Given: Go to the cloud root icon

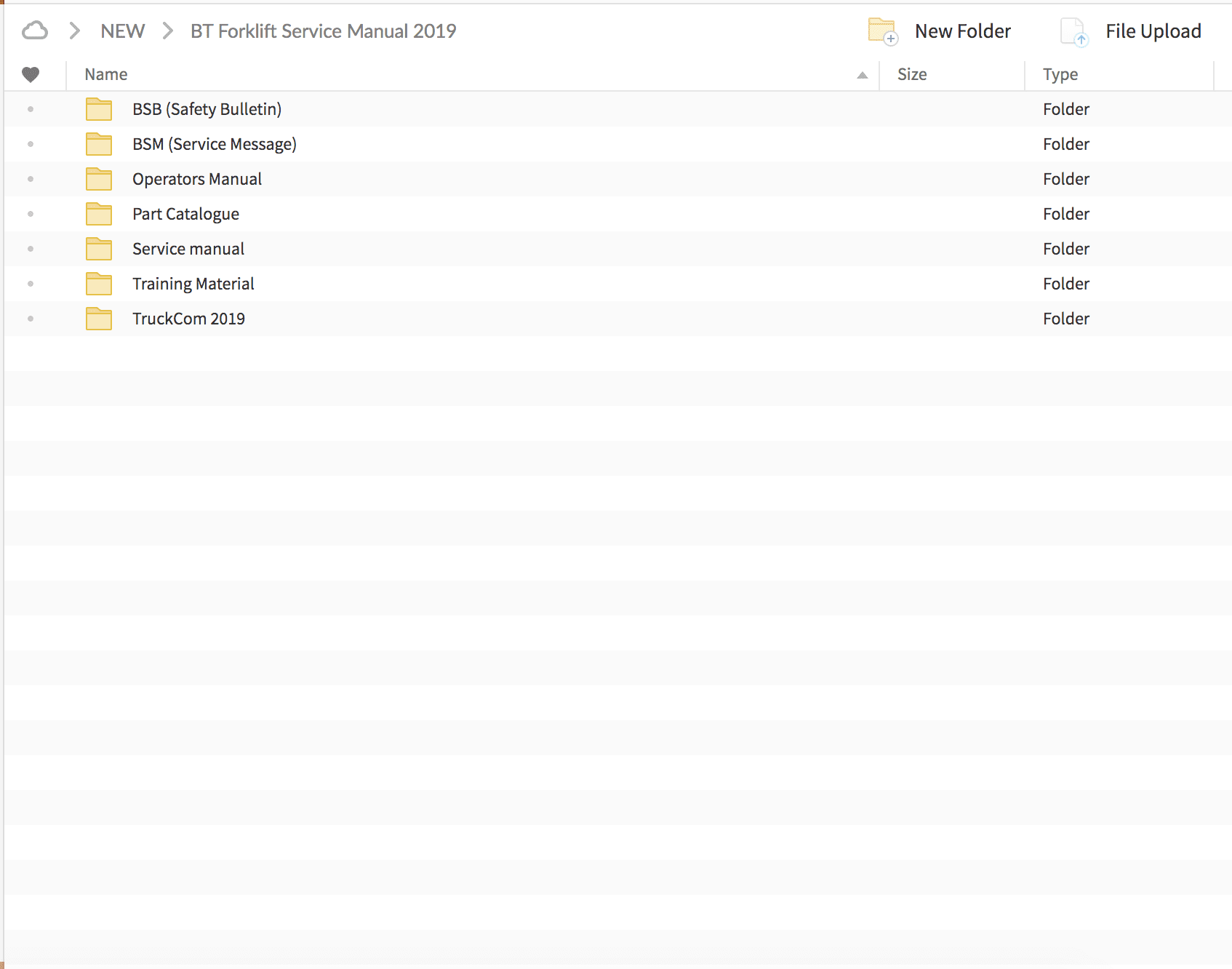Looking at the screenshot, I should pos(35,31).
